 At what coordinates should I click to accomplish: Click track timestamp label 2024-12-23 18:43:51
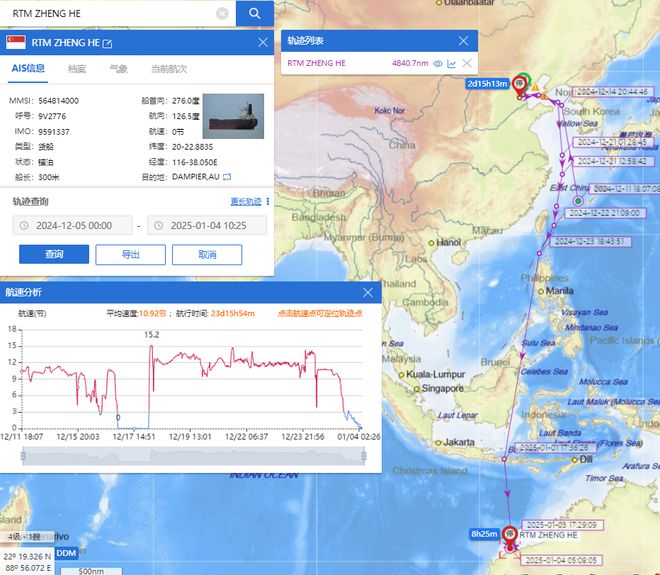pyautogui.click(x=591, y=242)
